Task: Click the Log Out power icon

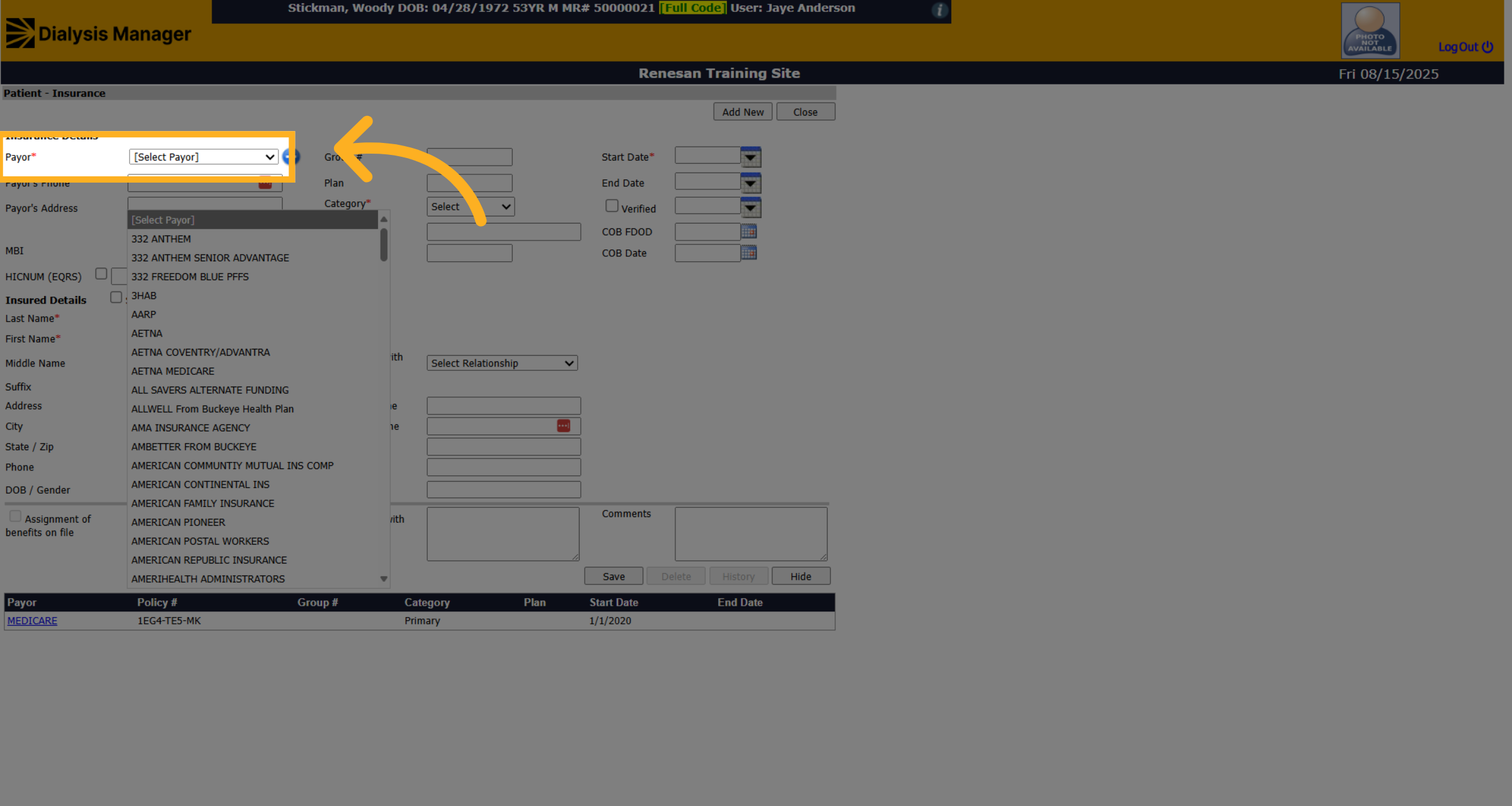Action: point(1487,47)
